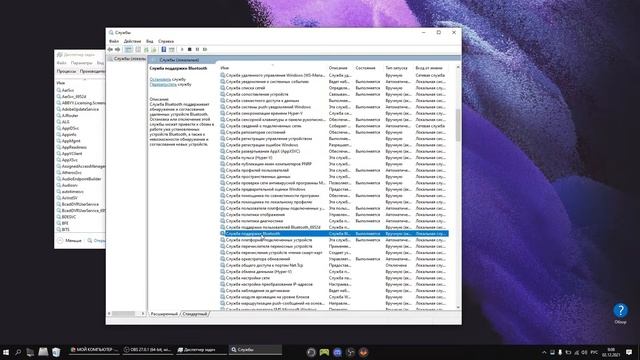The width and height of the screenshot is (640, 360).
Task: Click the Forward arrow in Services toolbar
Action: coord(118,49)
